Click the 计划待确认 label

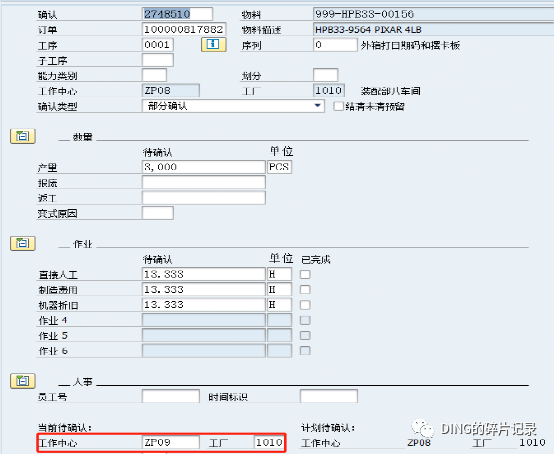328,428
